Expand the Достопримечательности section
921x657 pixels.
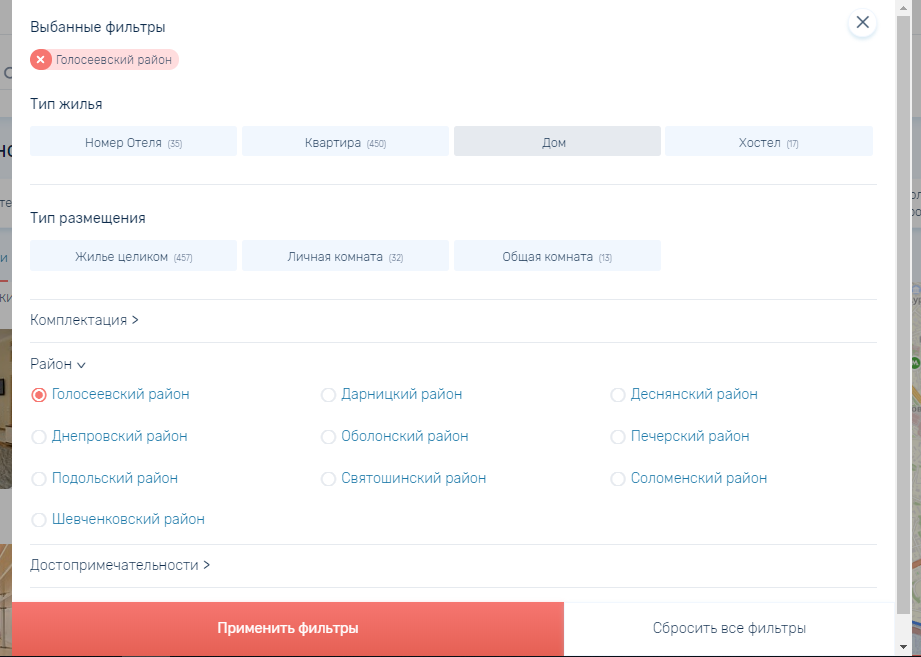(x=120, y=565)
